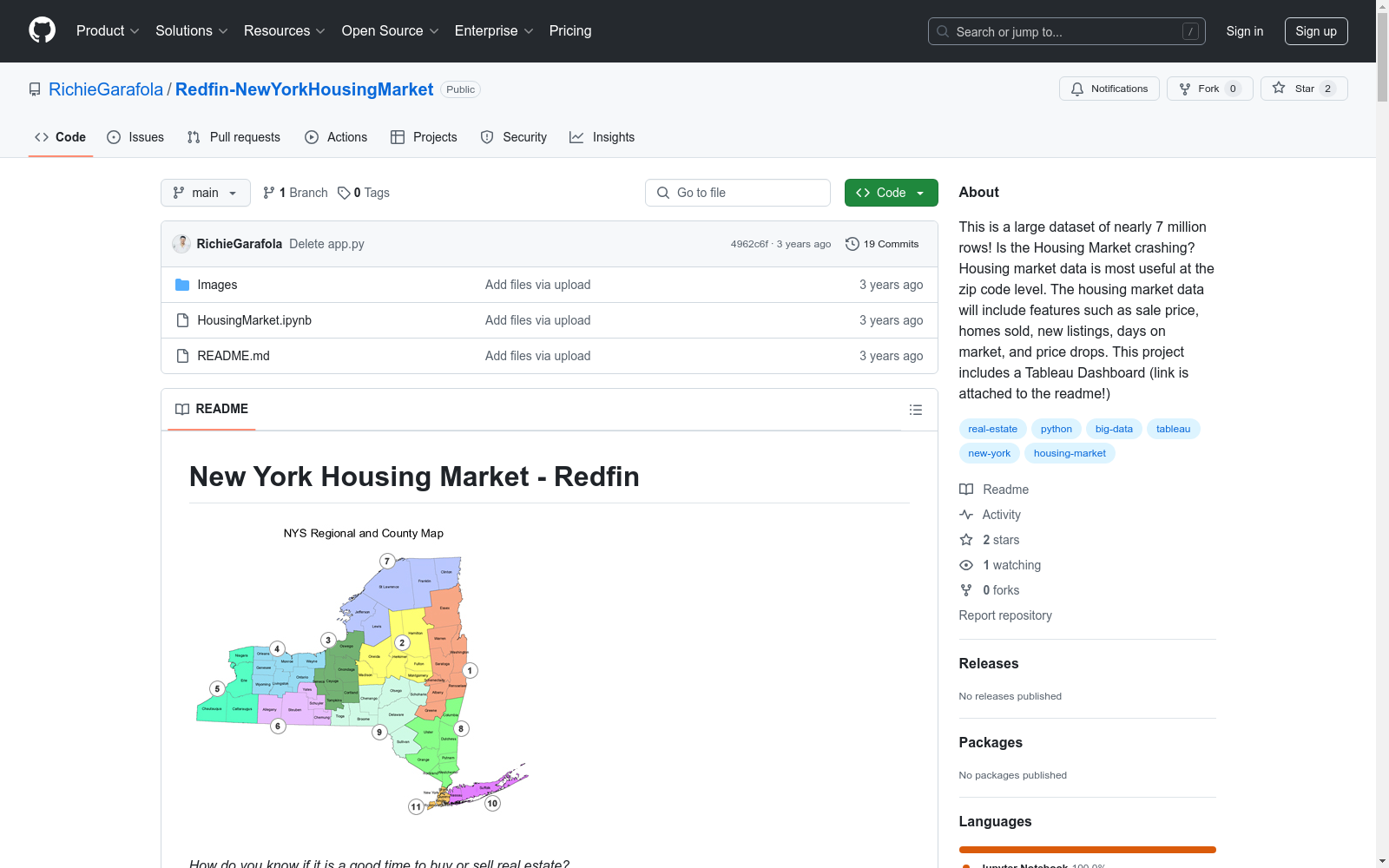
Task: Click the HousingMarket.ipynb file icon
Action: point(182,320)
